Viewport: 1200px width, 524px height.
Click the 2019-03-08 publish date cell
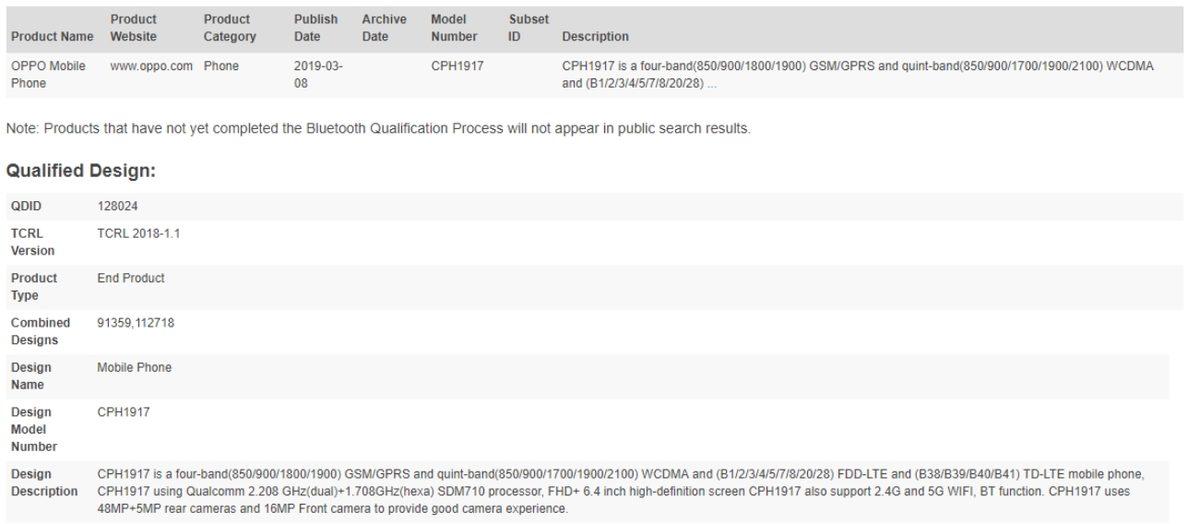(x=318, y=75)
